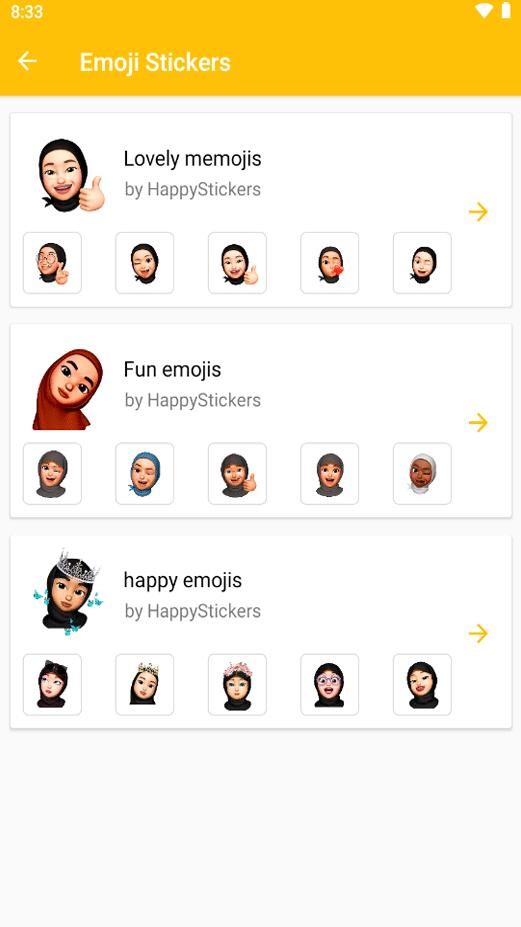Tap the black bow sticker thumbnail

pos(52,685)
